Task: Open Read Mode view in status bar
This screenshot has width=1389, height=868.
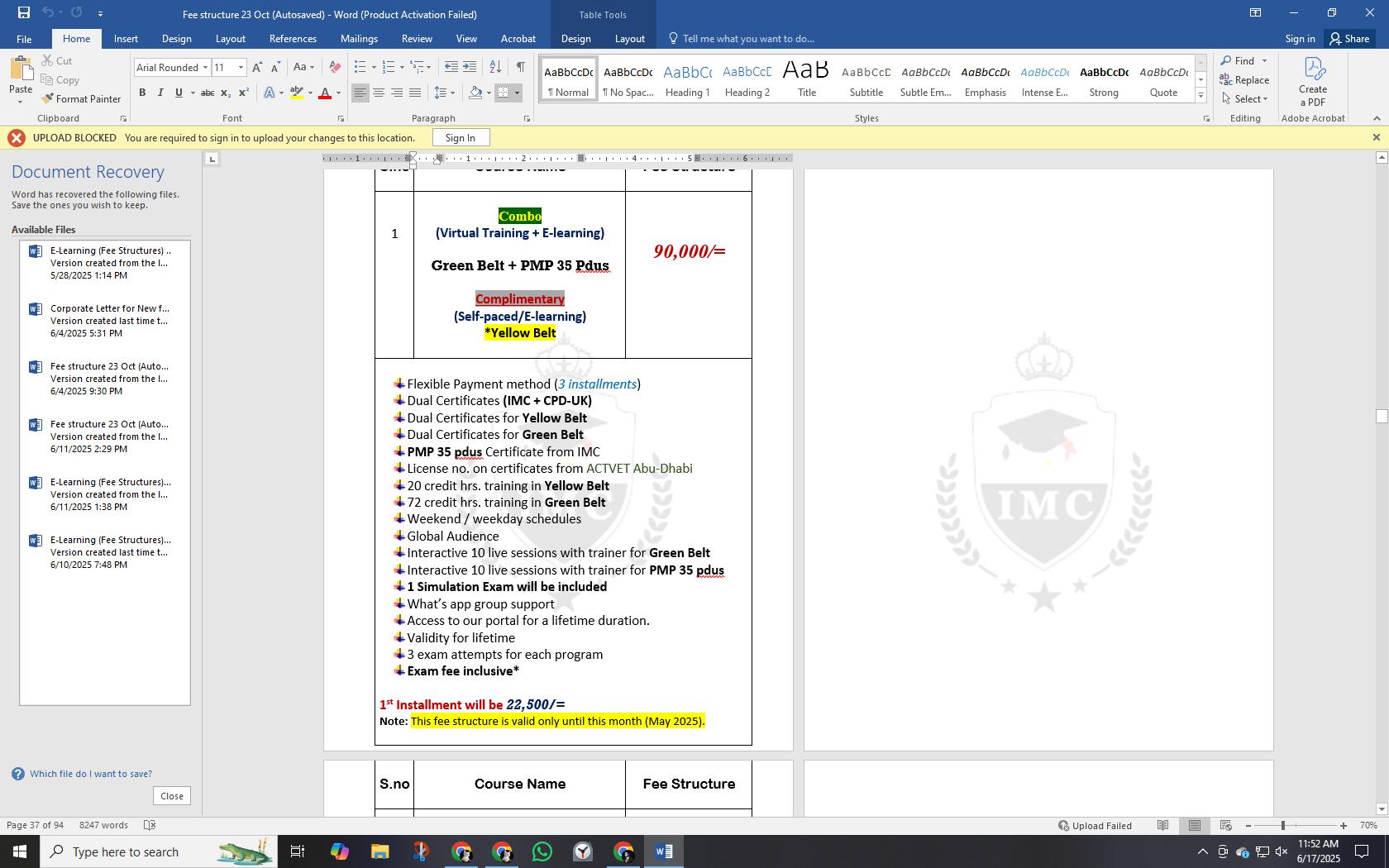Action: click(1163, 825)
